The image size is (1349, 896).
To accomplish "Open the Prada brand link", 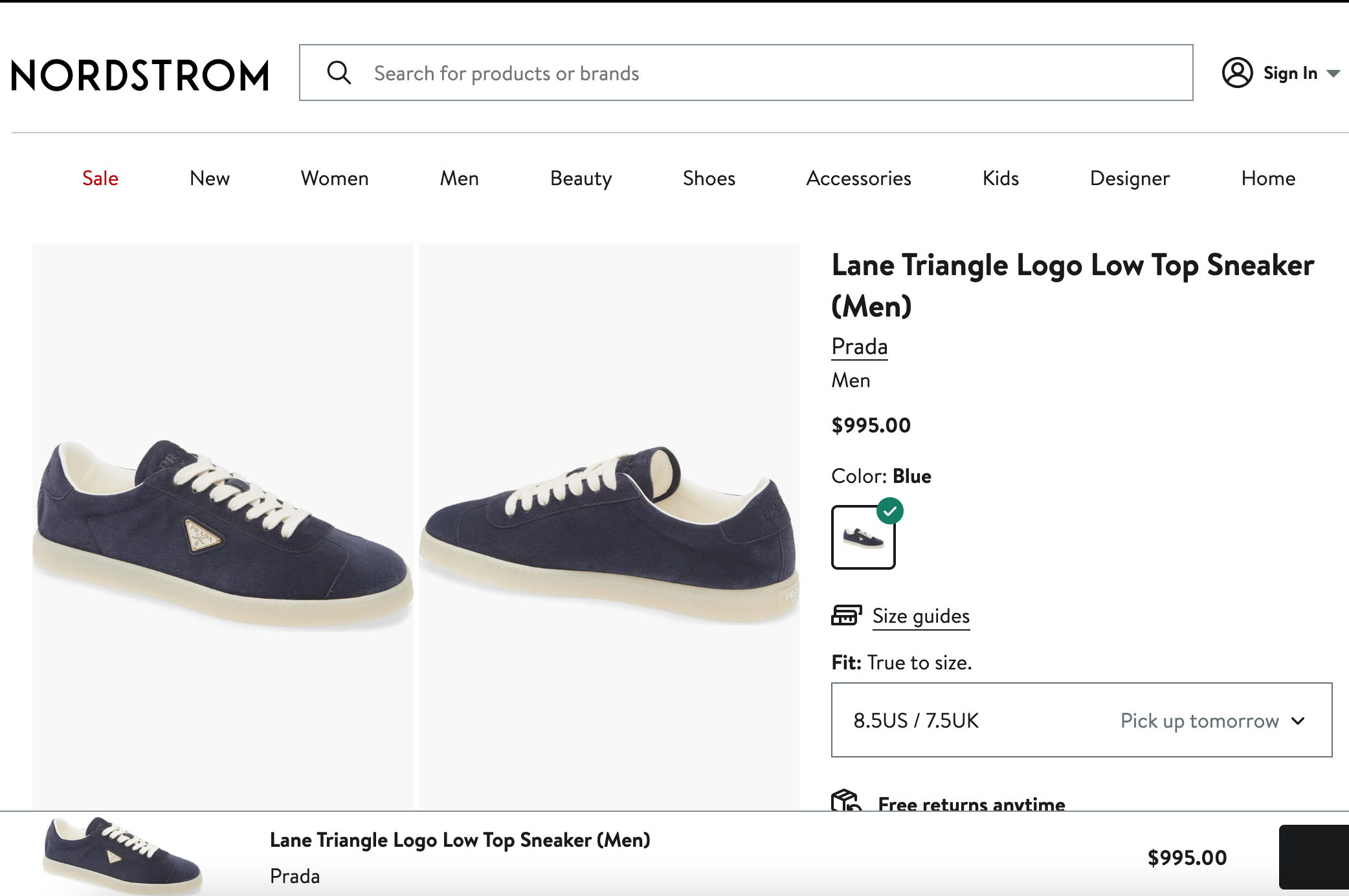I will (859, 346).
